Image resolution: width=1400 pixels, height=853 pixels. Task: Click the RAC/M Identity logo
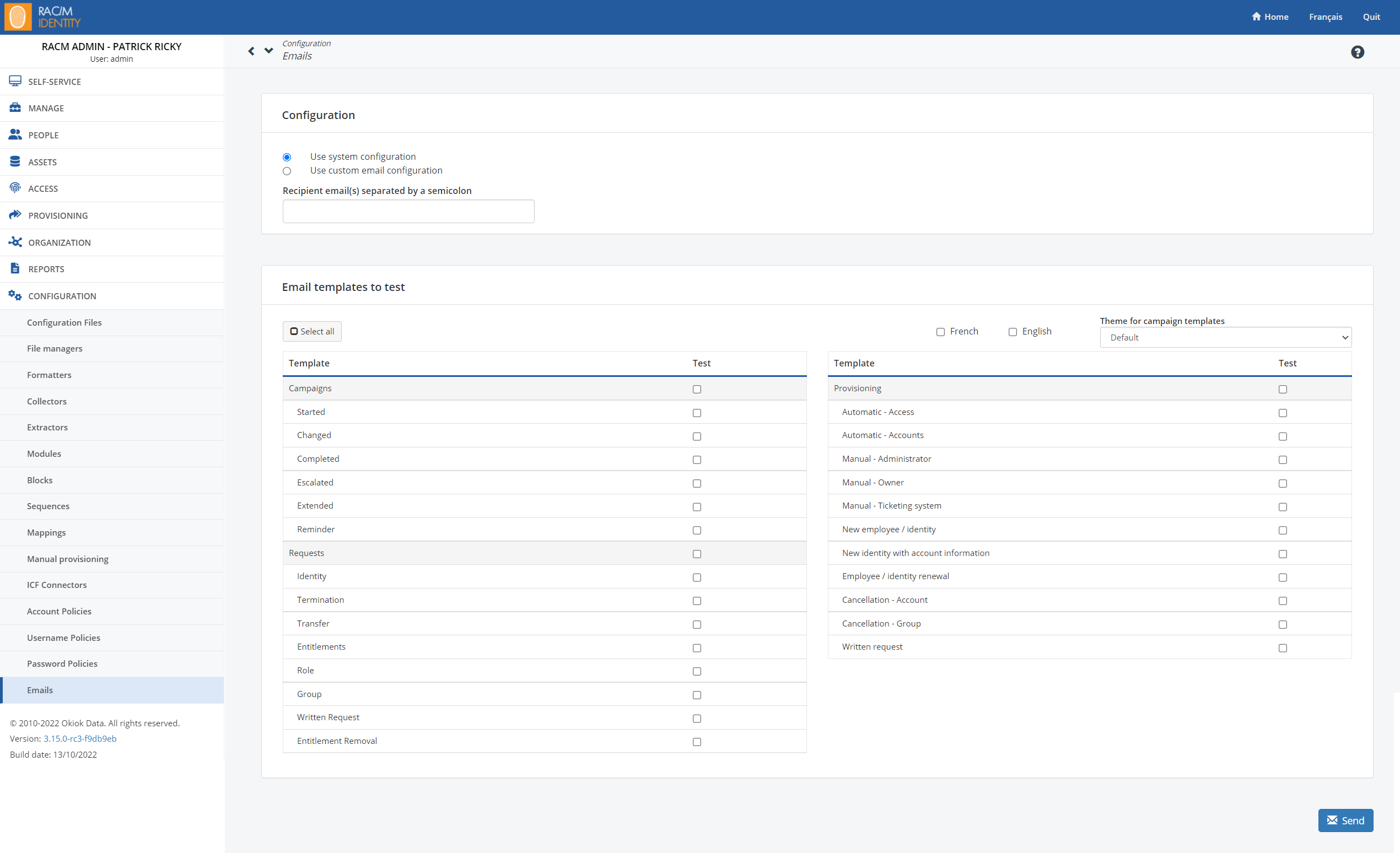[43, 17]
